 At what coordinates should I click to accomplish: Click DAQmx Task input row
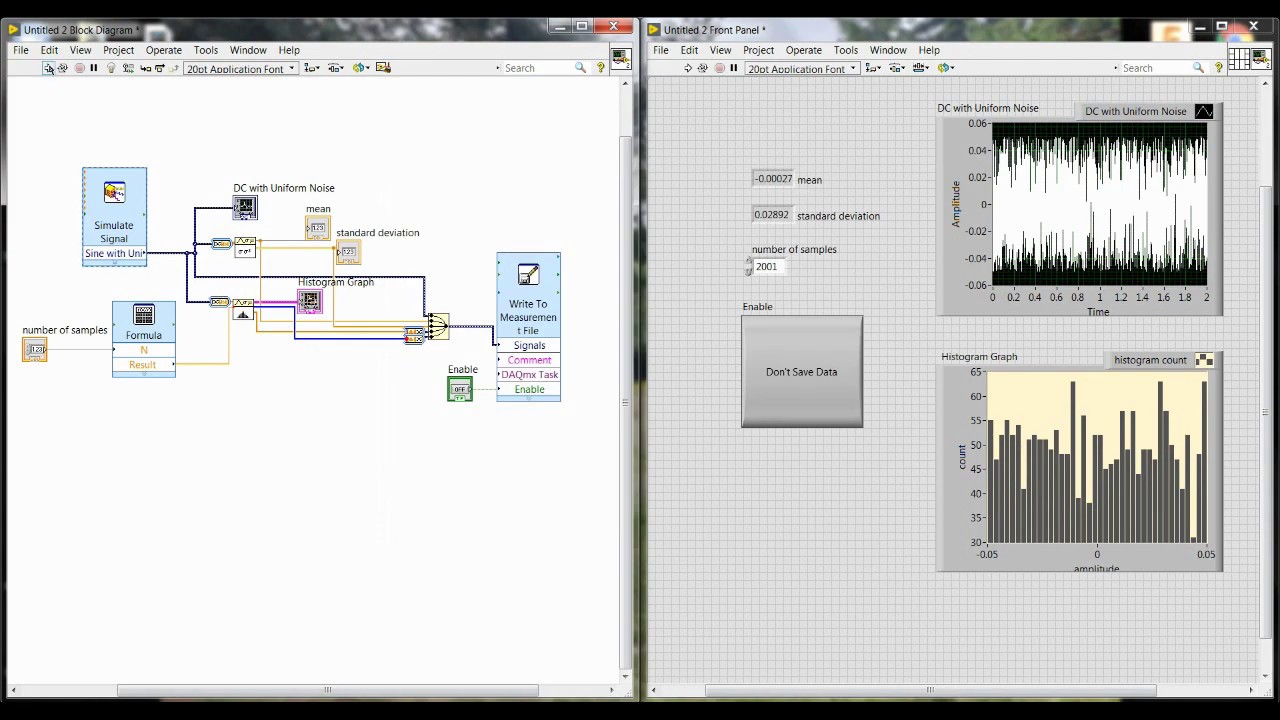[529, 375]
